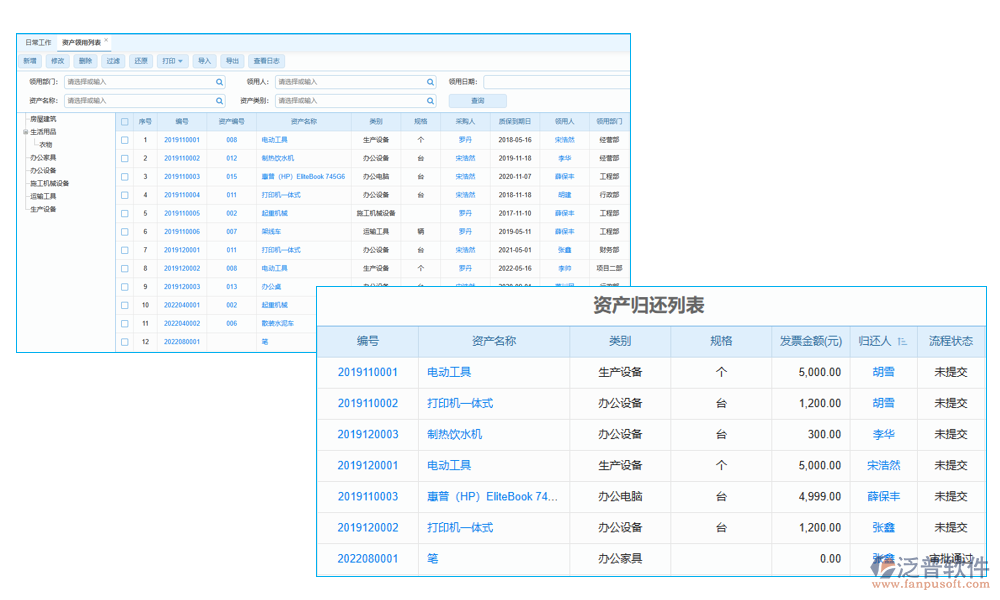Viewport: 1000px width, 600px height.
Task: Click sort icon beside 归还人 column
Action: tap(902, 342)
